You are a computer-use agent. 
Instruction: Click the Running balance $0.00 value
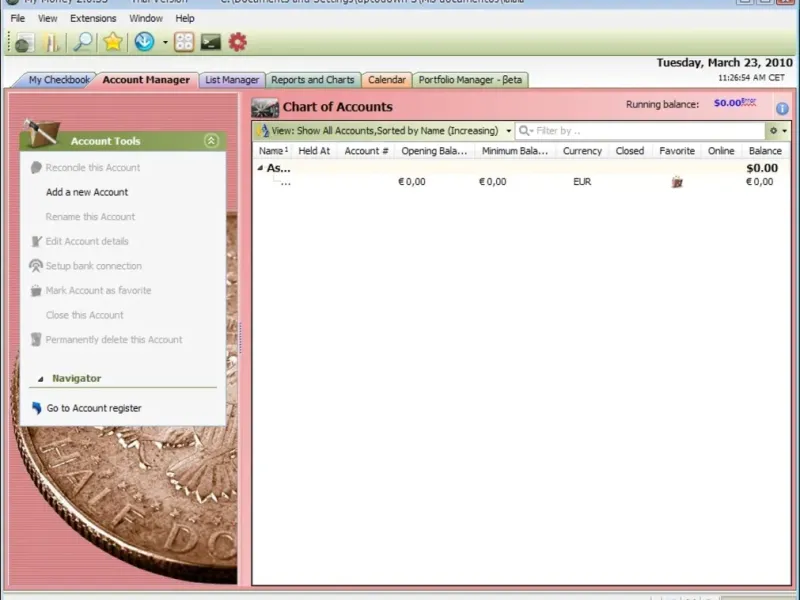pyautogui.click(x=728, y=103)
